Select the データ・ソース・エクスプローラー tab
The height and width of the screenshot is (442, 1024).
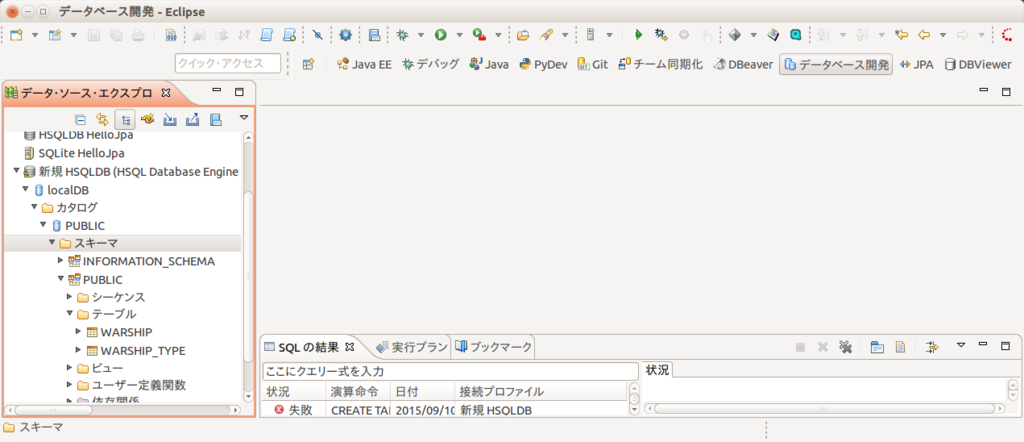pyautogui.click(x=88, y=93)
